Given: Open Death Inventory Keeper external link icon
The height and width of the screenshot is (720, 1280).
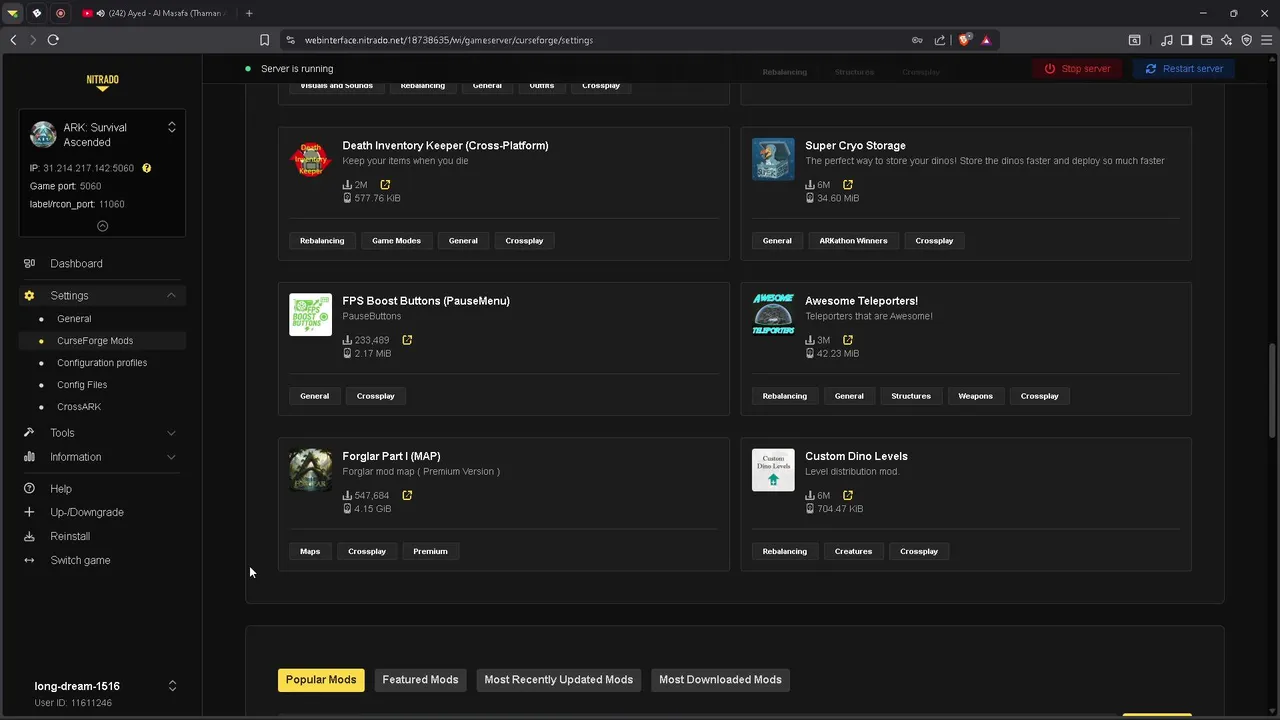Looking at the screenshot, I should 385,185.
